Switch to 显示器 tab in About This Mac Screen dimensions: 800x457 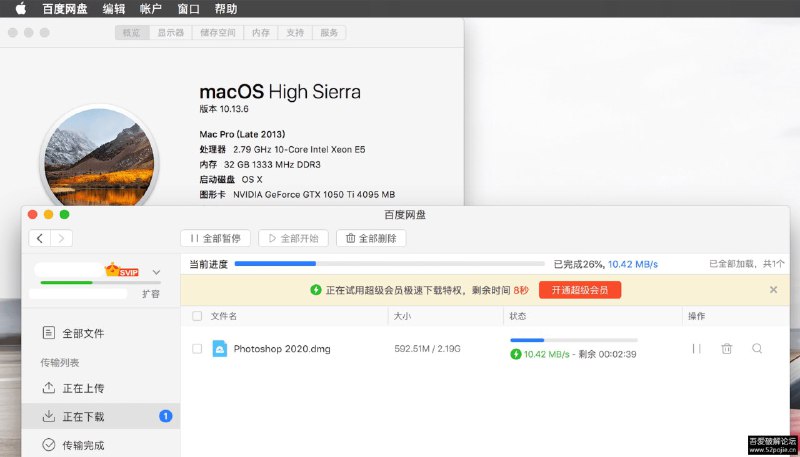pyautogui.click(x=170, y=33)
